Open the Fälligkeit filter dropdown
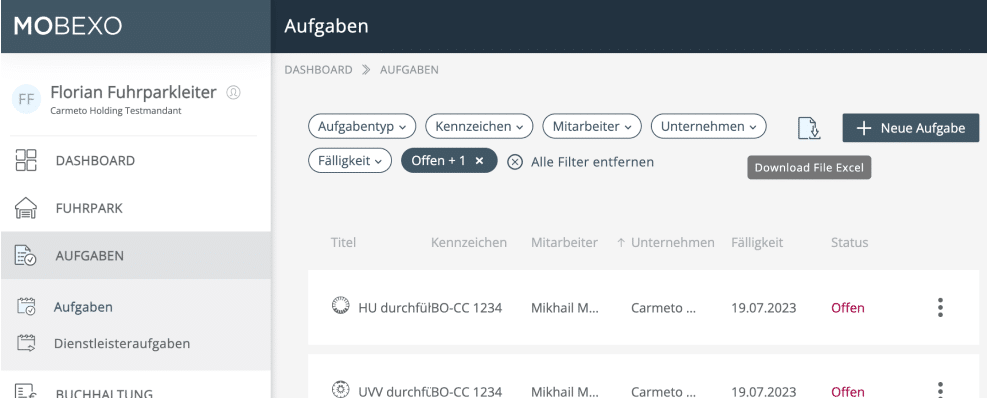Viewport: 987px width, 398px height. (350, 161)
